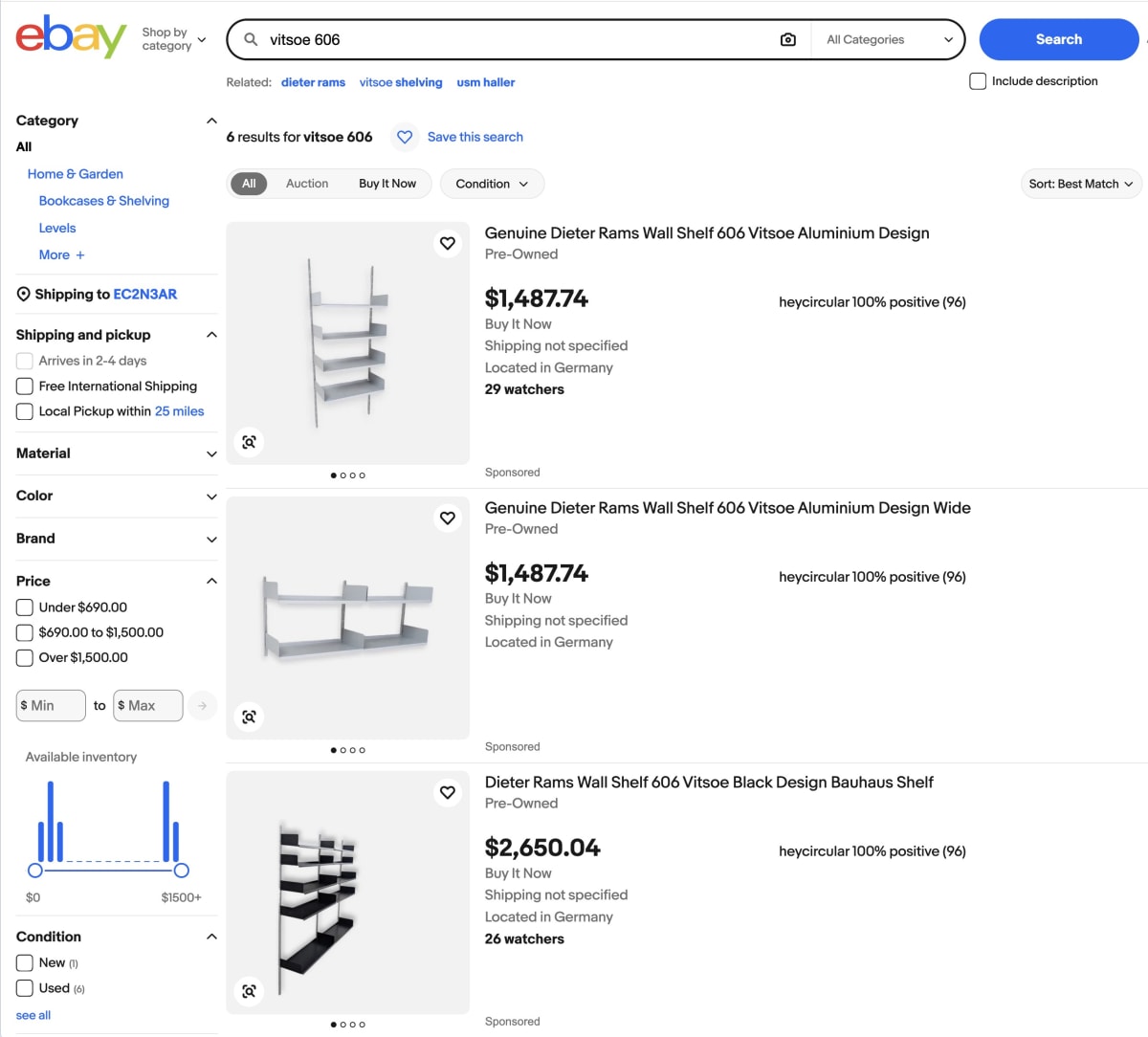Check the Under $690.00 price filter
This screenshot has width=1148, height=1037.
[x=25, y=607]
